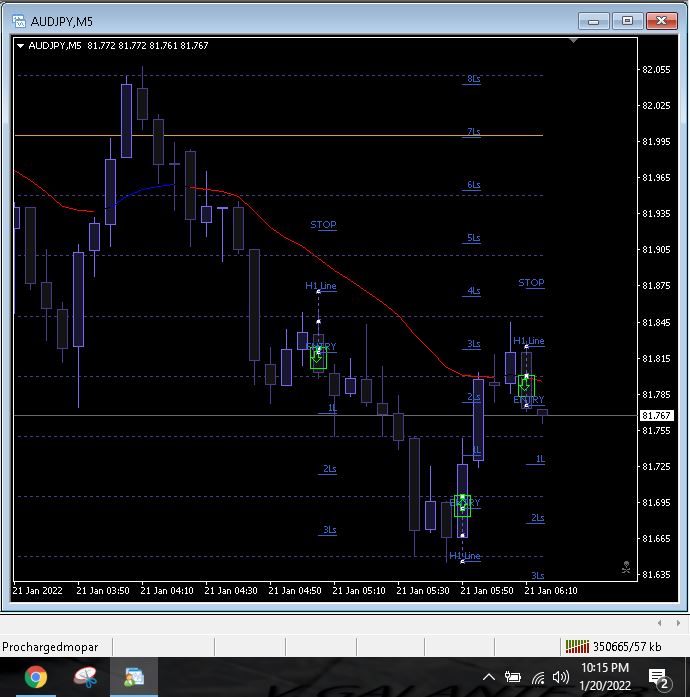Image resolution: width=690 pixels, height=697 pixels.
Task: Open the Prochargedmopar profile in status bar
Action: click(50, 647)
